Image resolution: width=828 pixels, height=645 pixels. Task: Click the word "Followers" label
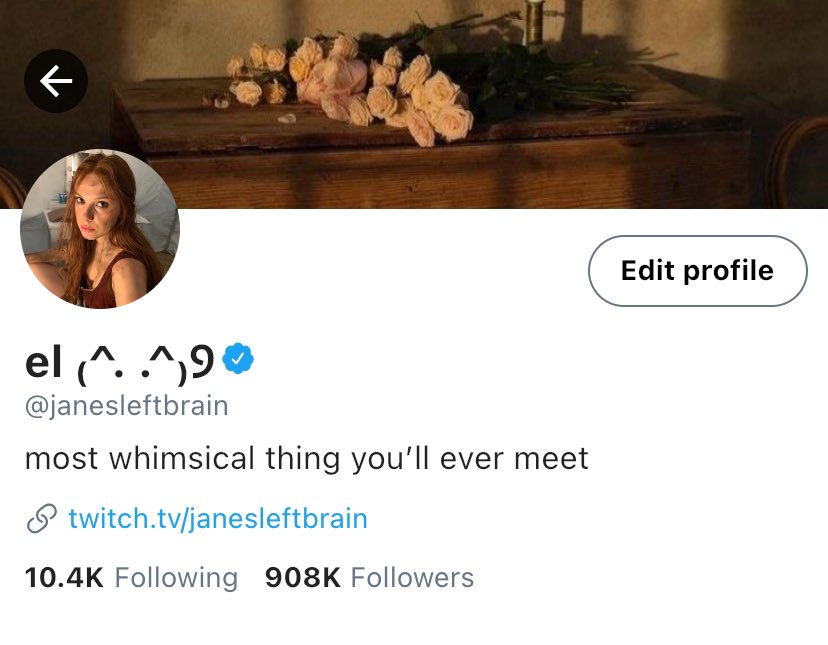pos(412,578)
